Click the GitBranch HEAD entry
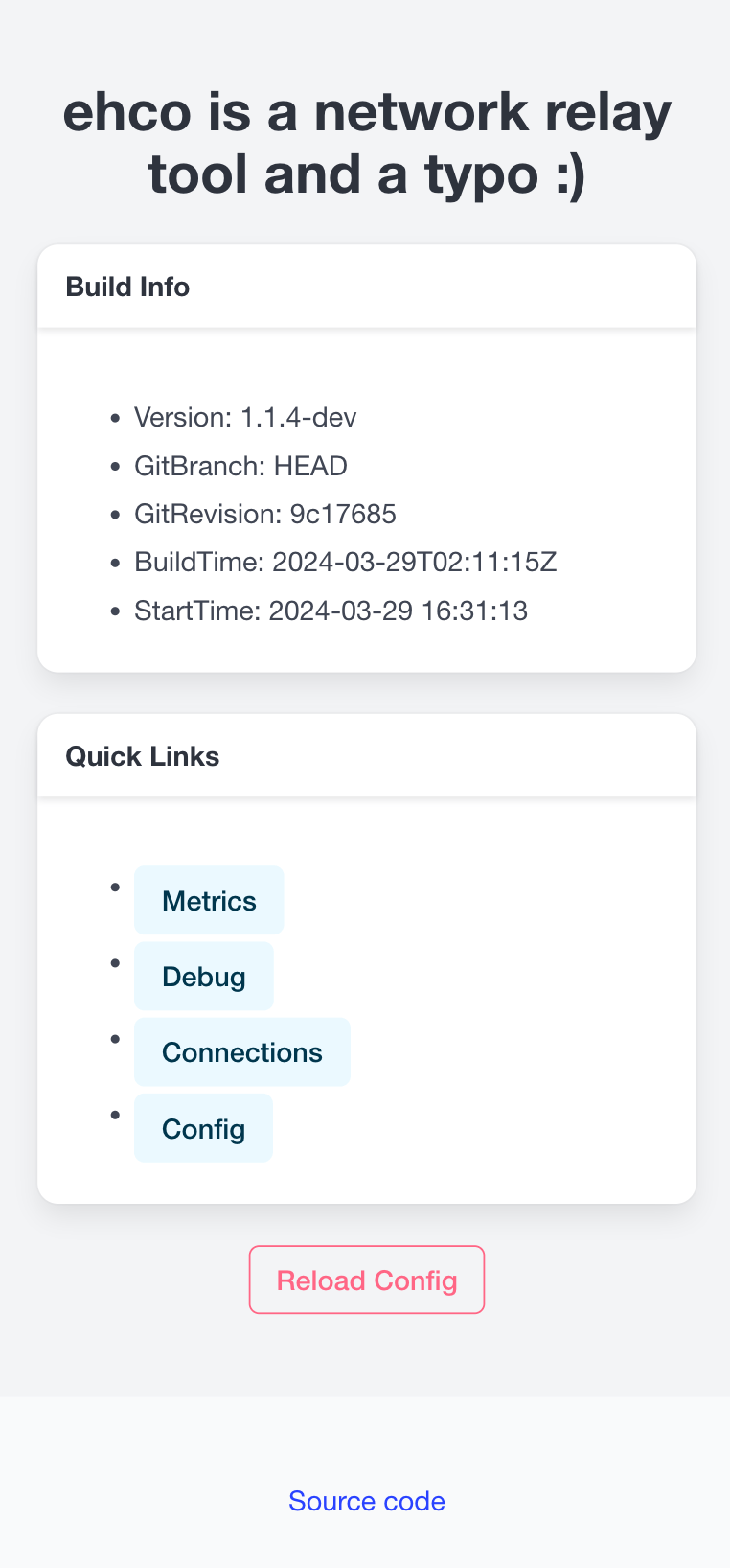Screen dimensions: 730x1568 [240, 467]
